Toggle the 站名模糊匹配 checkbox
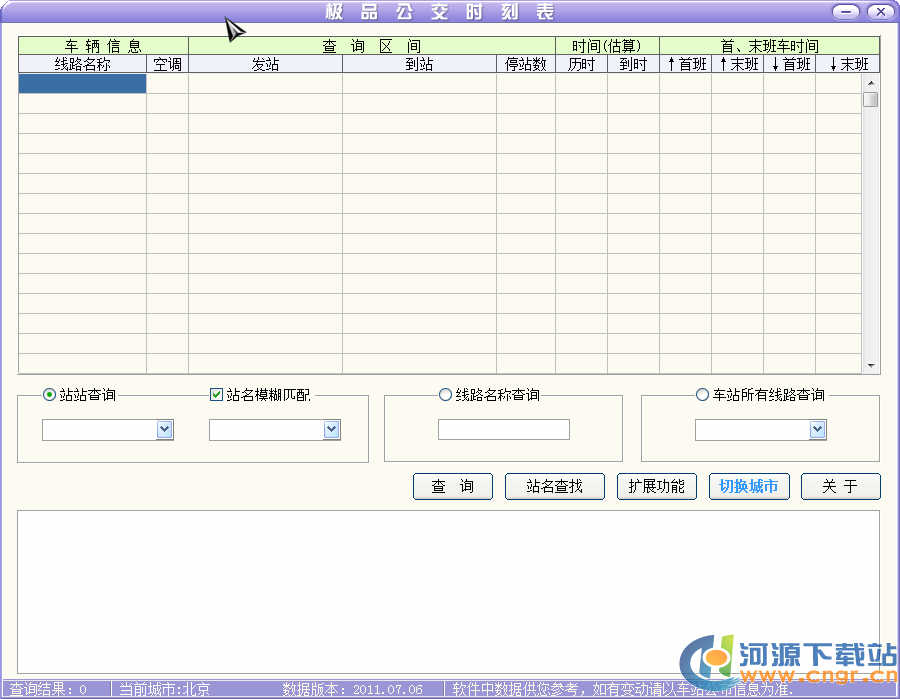 (216, 395)
